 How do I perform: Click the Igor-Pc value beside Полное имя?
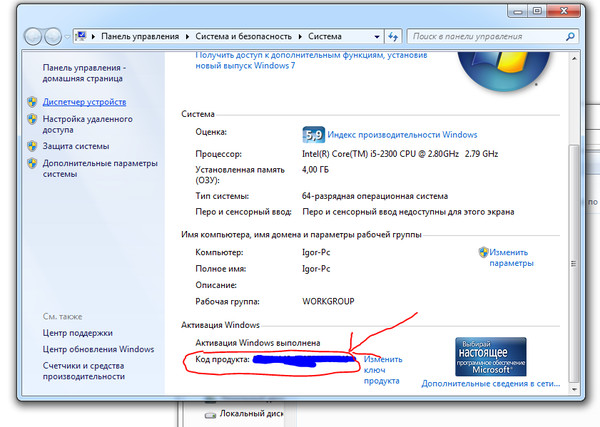click(316, 269)
